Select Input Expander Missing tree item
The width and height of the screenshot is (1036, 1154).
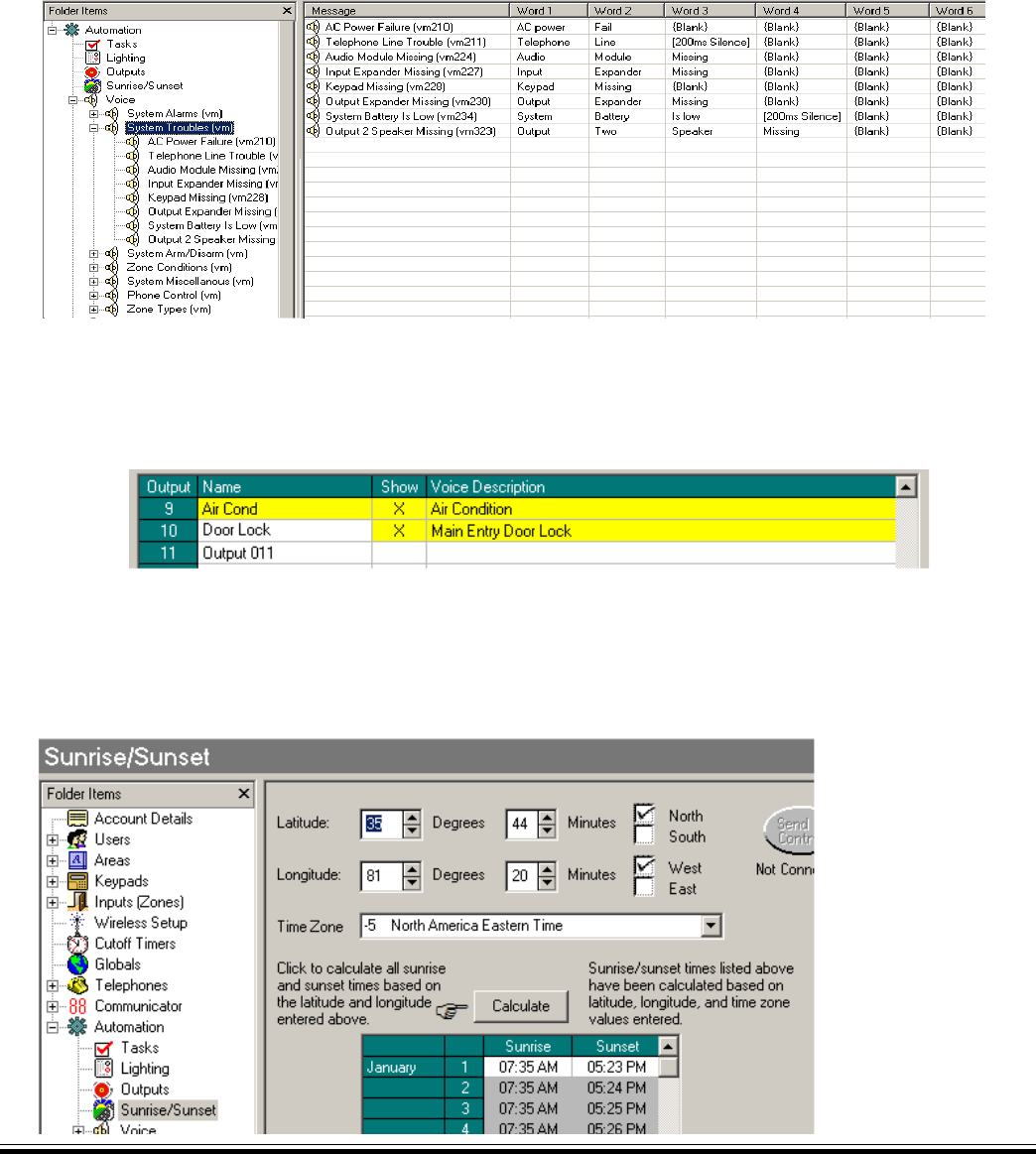[x=212, y=184]
